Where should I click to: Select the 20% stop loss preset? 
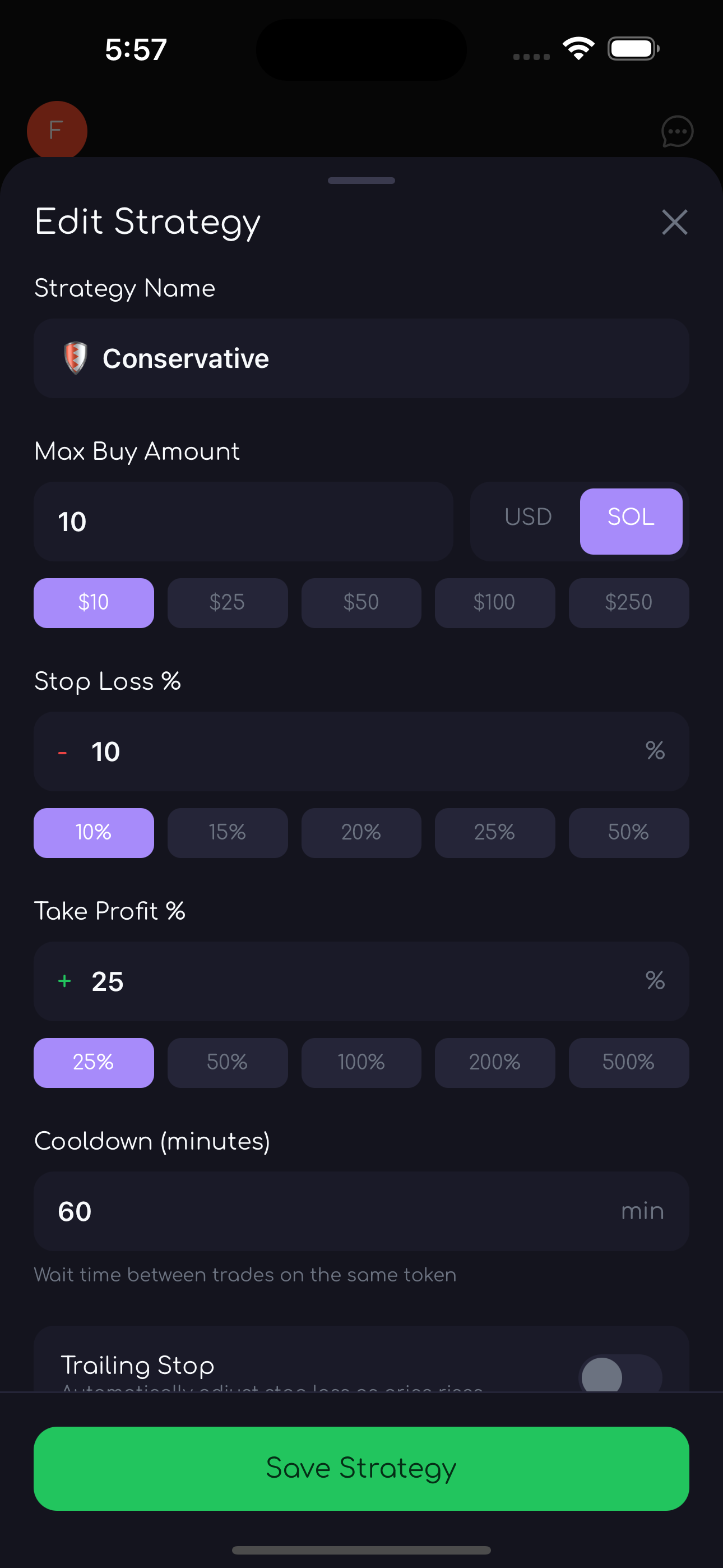(361, 833)
